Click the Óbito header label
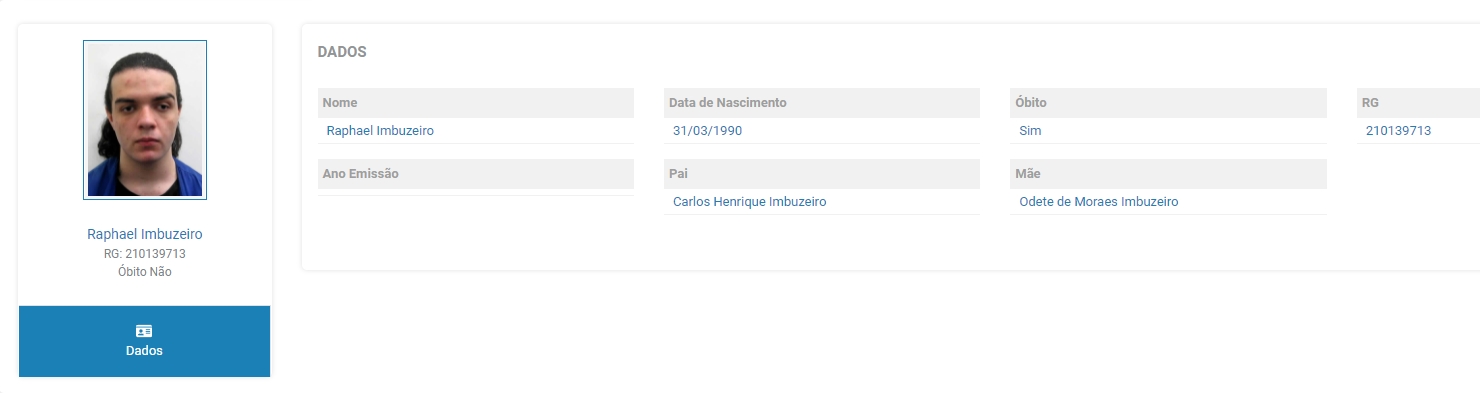The image size is (1480, 393). 1031,103
